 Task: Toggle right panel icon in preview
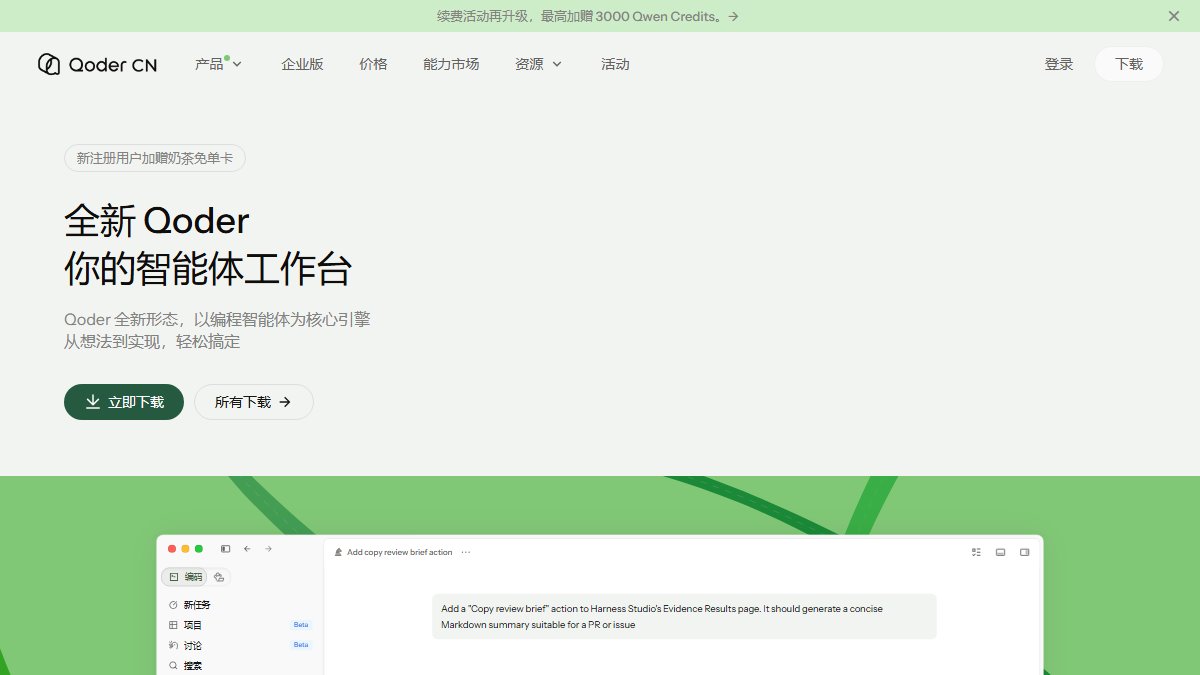click(1024, 552)
